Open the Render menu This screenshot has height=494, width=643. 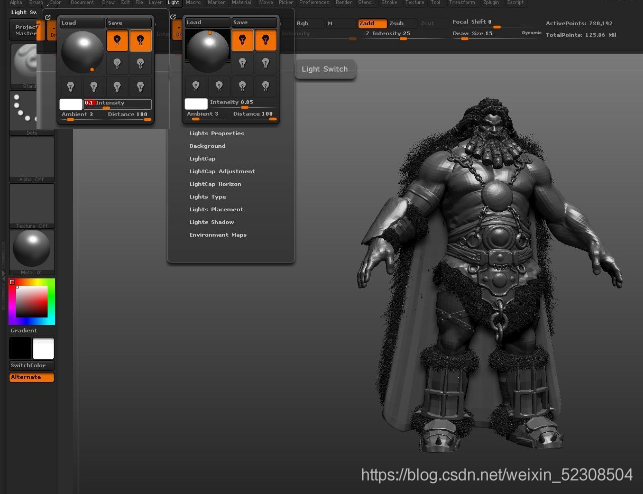pyautogui.click(x=344, y=2)
